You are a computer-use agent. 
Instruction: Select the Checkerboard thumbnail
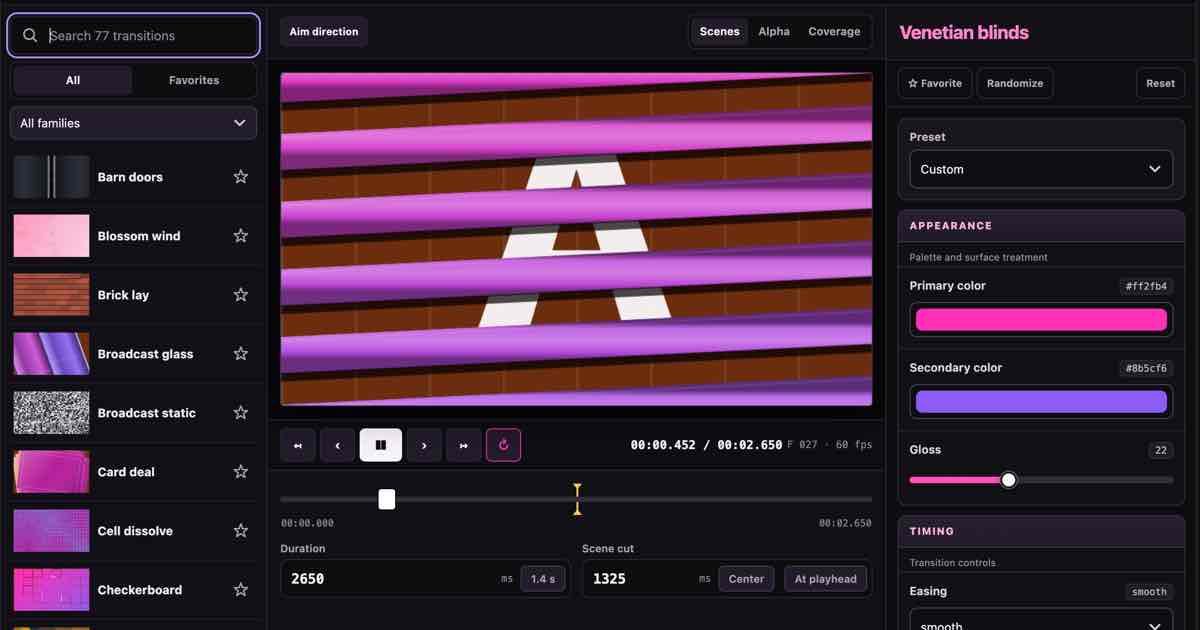[51, 590]
